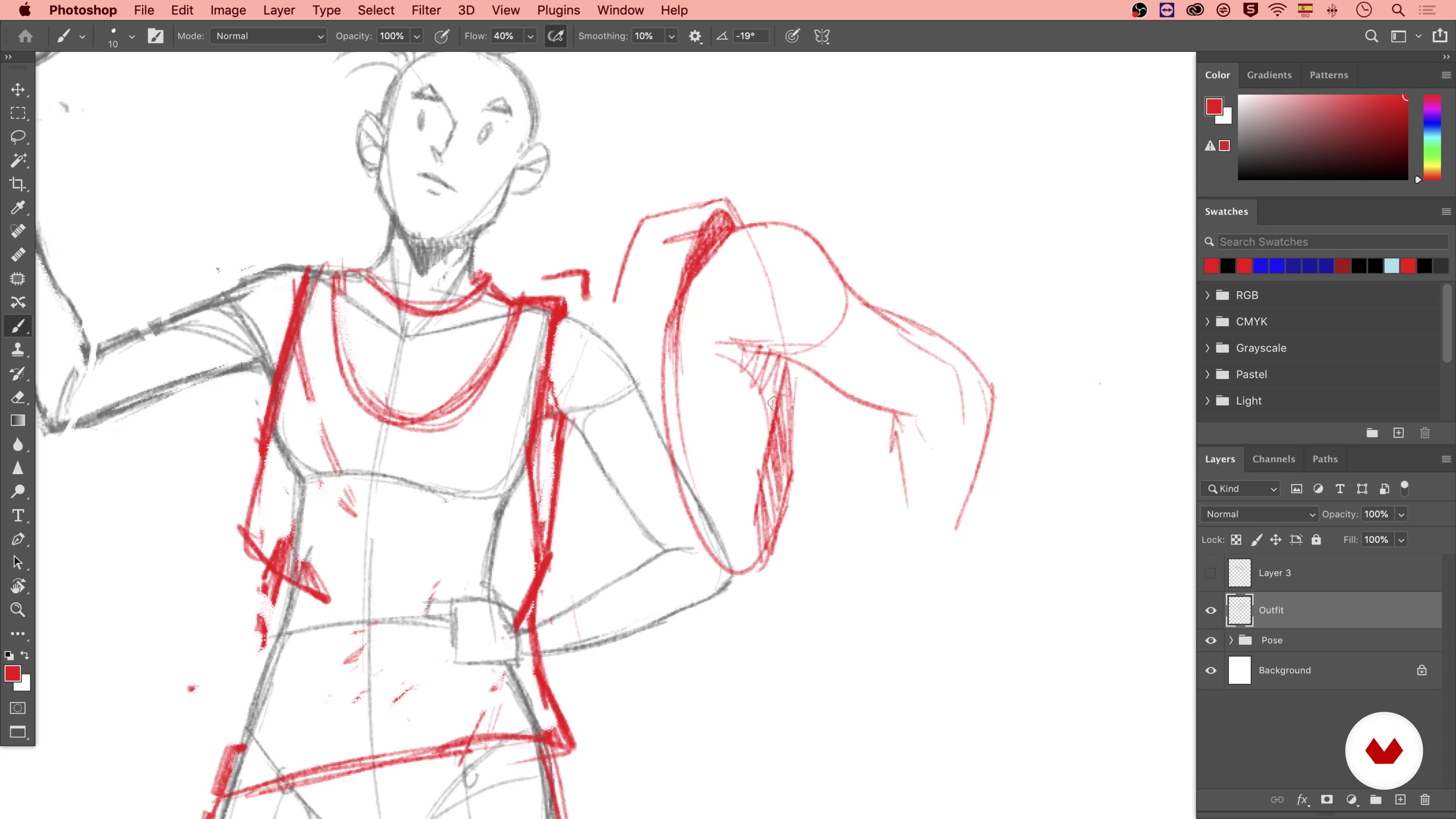Screen dimensions: 1456x819
Task: Toggle pressure for opacity
Action: pyautogui.click(x=442, y=36)
